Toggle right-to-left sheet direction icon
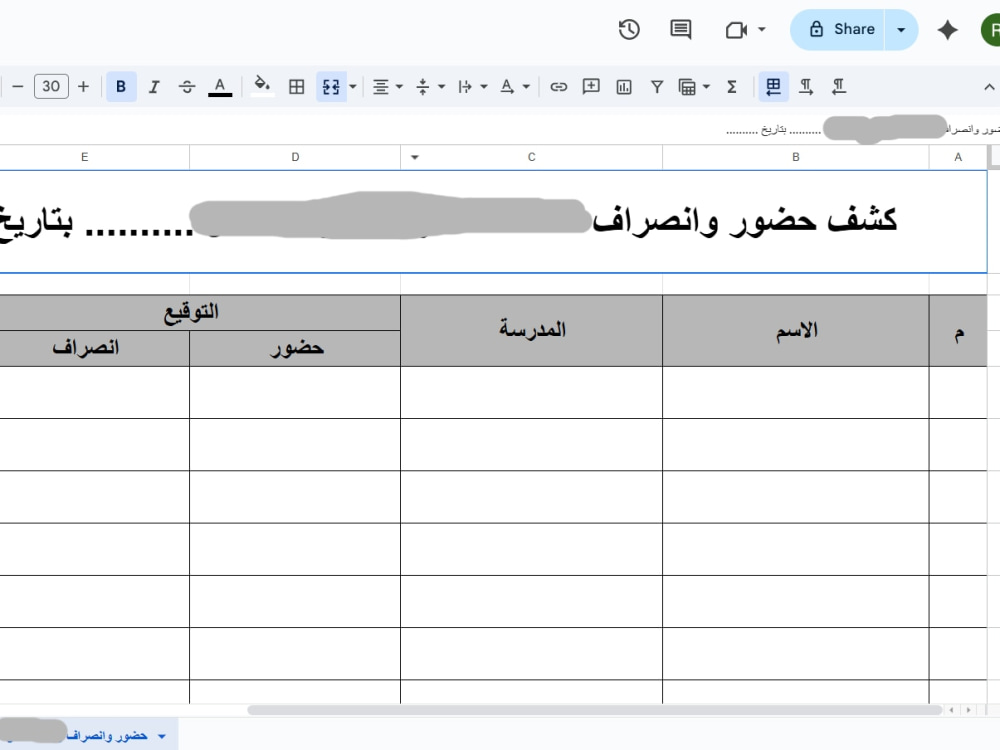The width and height of the screenshot is (1000, 750). click(773, 86)
